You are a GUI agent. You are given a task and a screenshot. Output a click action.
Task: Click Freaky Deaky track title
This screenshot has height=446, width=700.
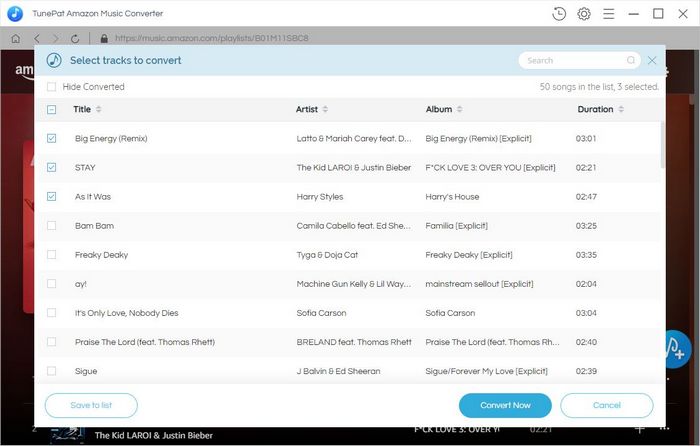(x=101, y=254)
